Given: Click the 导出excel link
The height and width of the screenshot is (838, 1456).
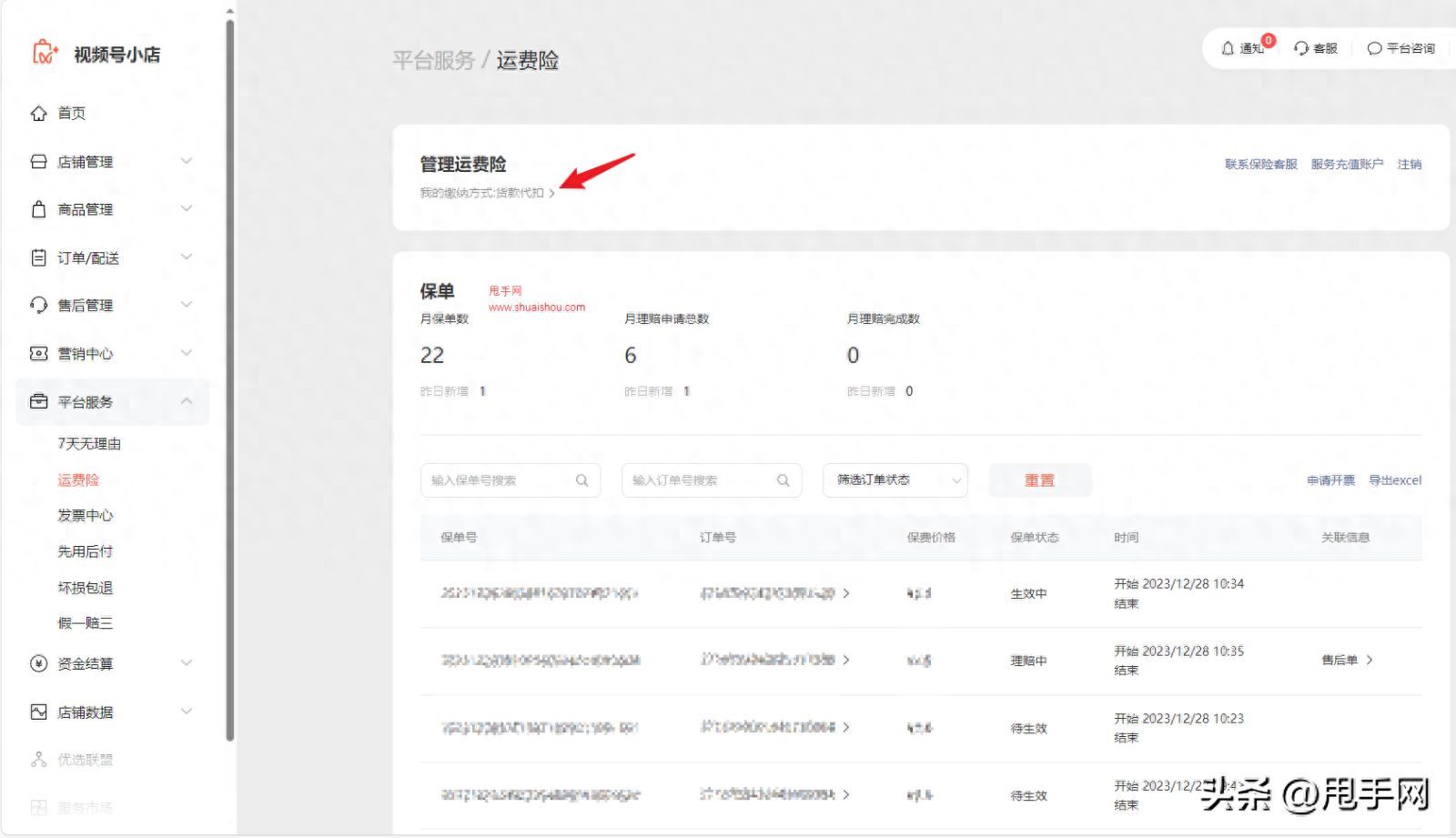Looking at the screenshot, I should point(1394,480).
